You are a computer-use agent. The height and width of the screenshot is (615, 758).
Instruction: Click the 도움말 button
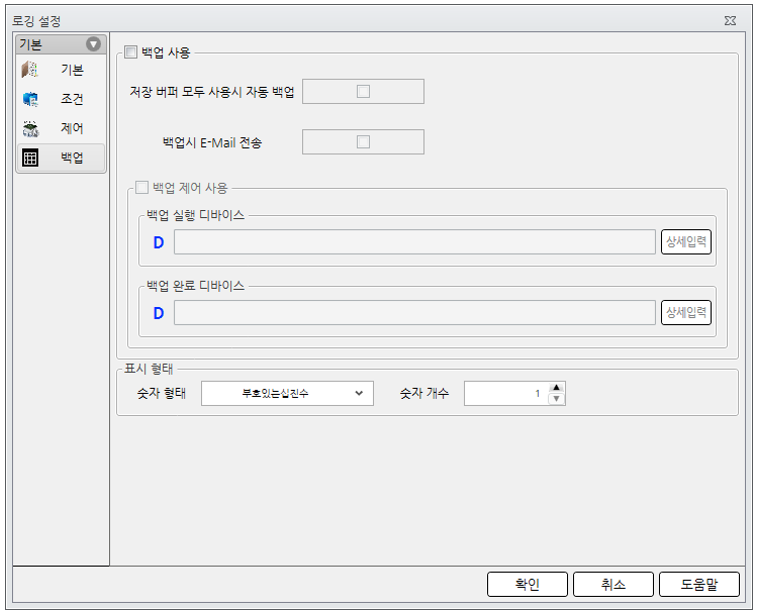coord(699,584)
